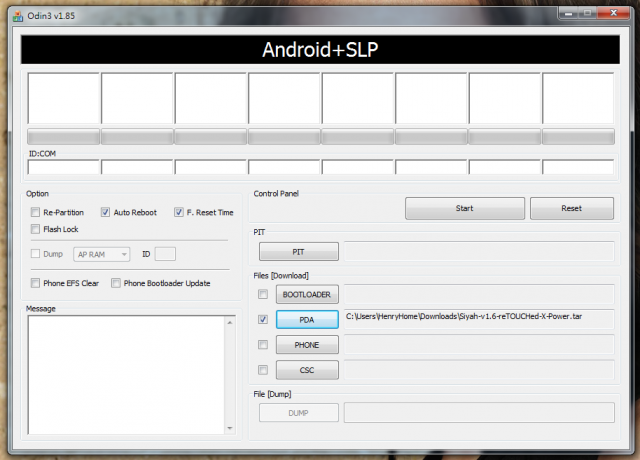Uncheck the checkbox beside PDA
This screenshot has width=640, height=460.
[263, 320]
